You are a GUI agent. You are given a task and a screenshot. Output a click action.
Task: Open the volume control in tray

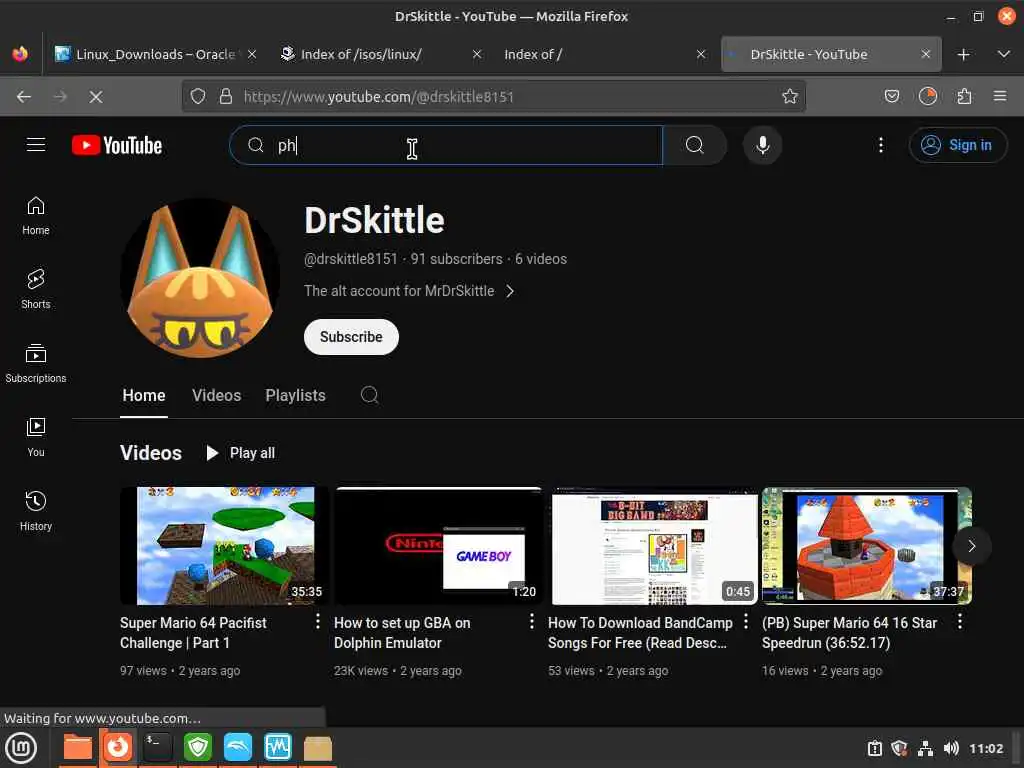click(x=951, y=748)
